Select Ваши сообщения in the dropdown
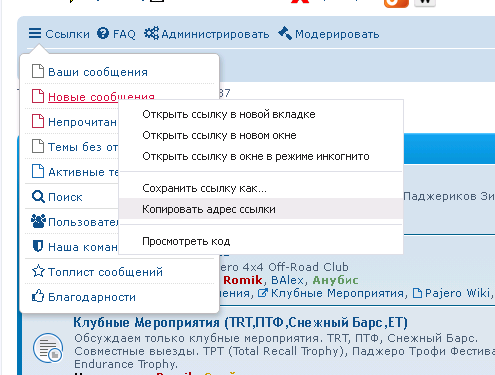The height and width of the screenshot is (375, 495). (x=98, y=72)
